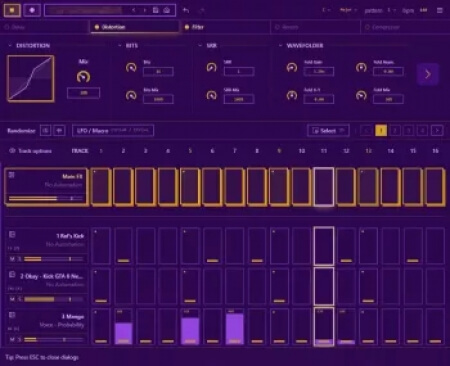Viewport: 450px width, 366px height.
Task: Open the 1 Ref's Kick track menu icon
Action: [x=12, y=235]
